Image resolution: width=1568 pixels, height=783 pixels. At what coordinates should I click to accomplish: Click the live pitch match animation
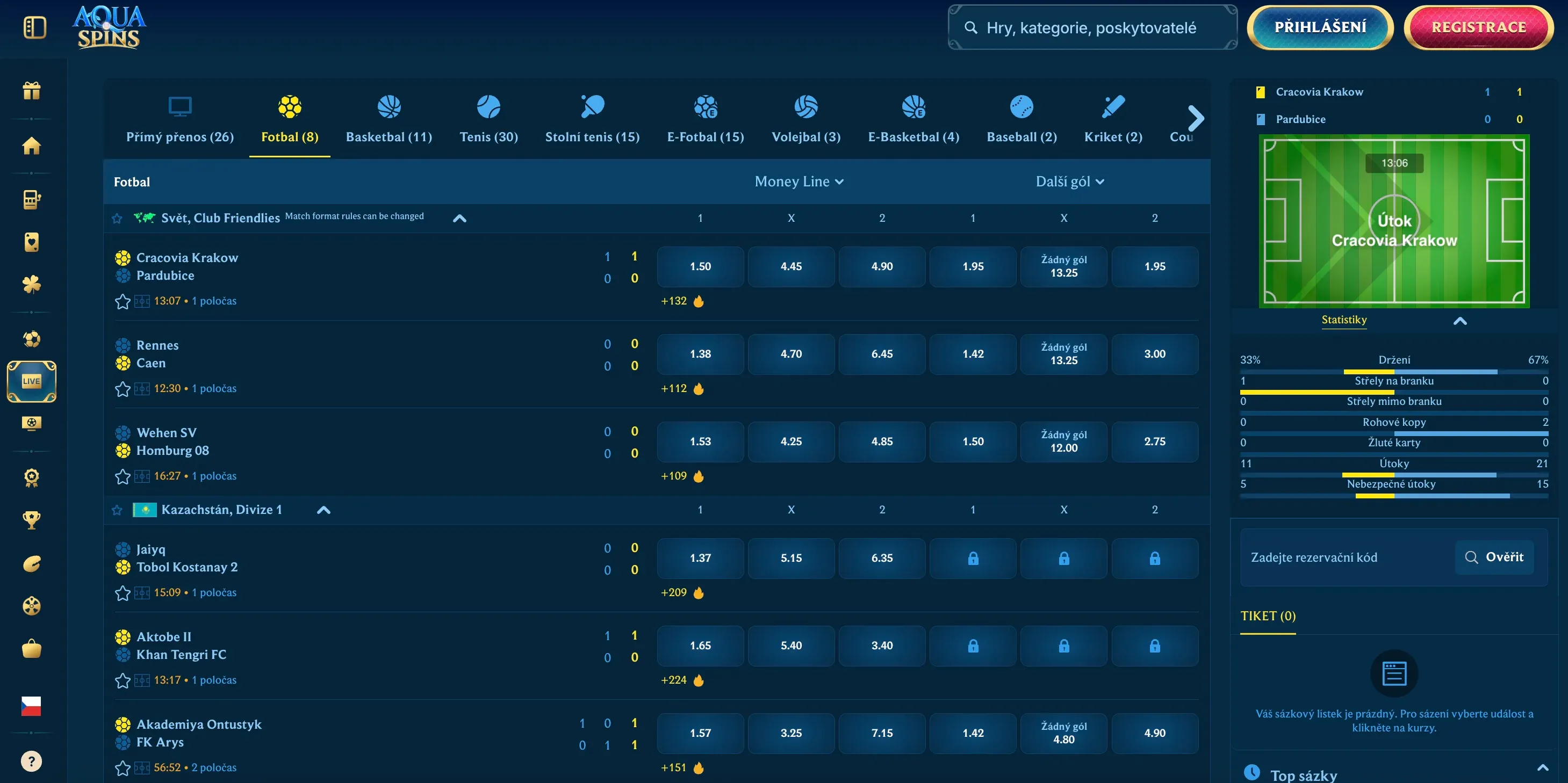[x=1394, y=221]
